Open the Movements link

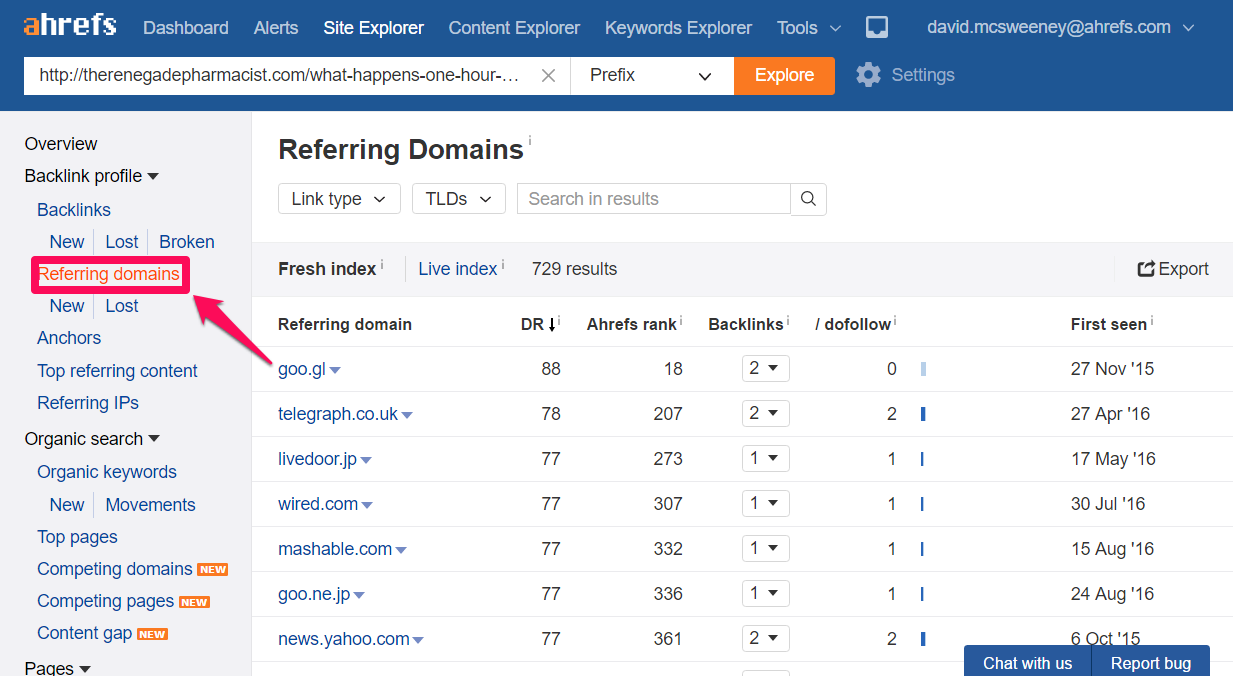pyautogui.click(x=150, y=505)
